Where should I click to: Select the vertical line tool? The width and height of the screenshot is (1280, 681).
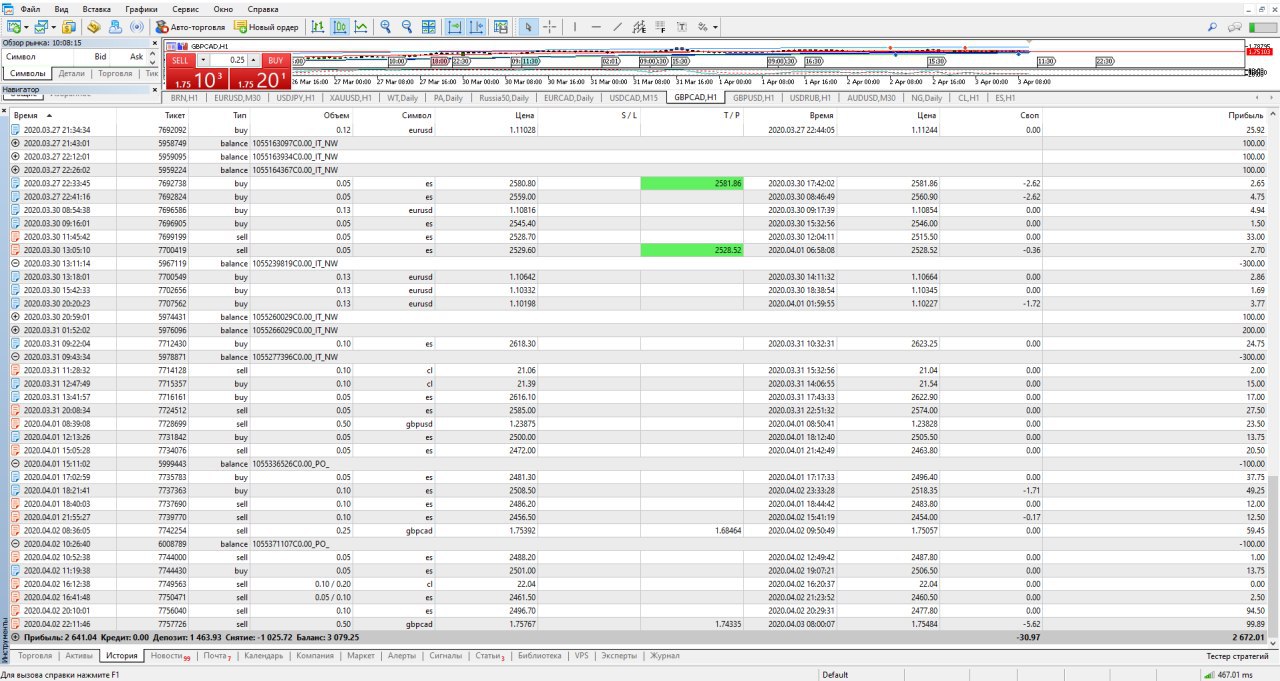574,27
